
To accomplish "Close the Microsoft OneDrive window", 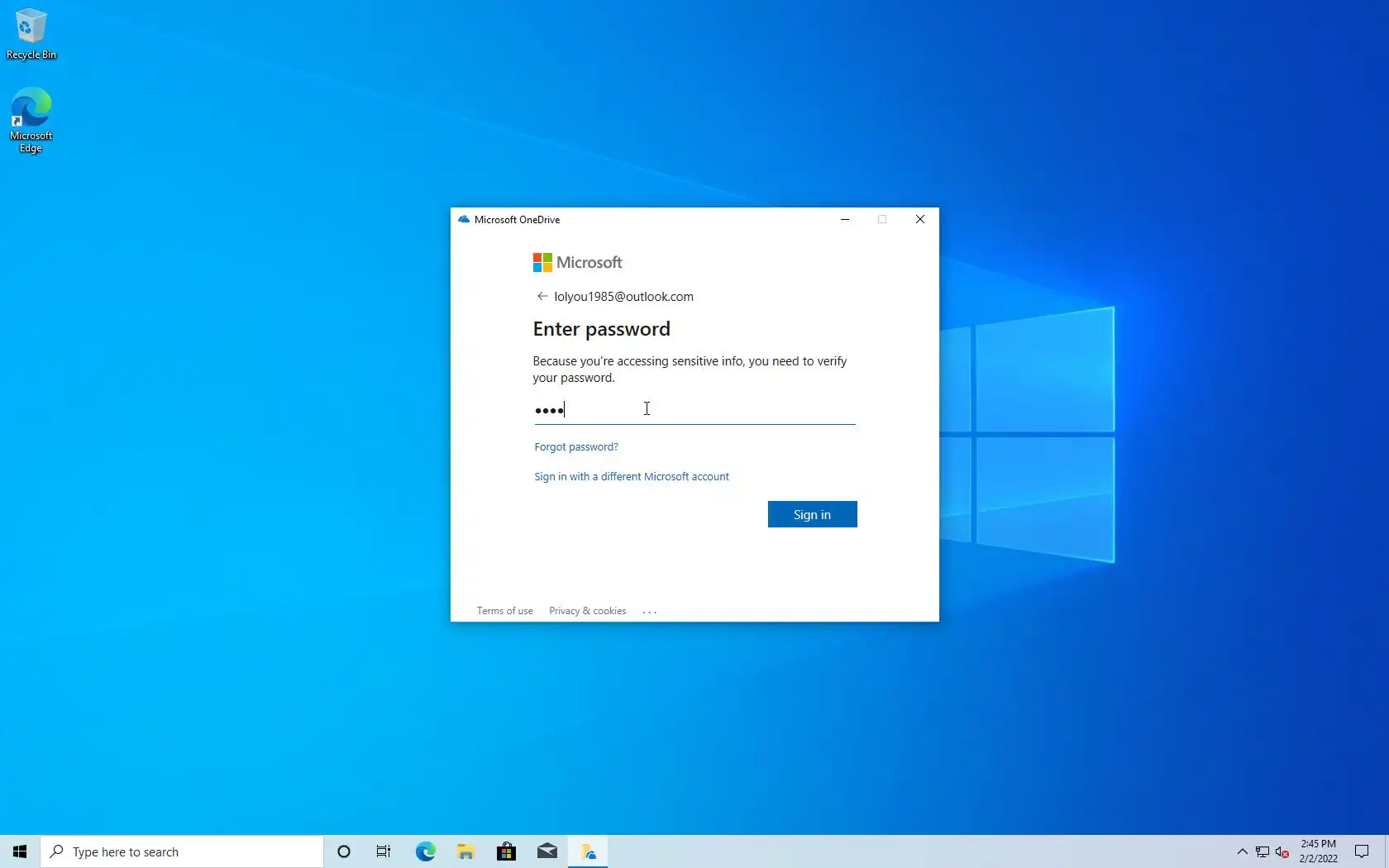I will [x=920, y=219].
